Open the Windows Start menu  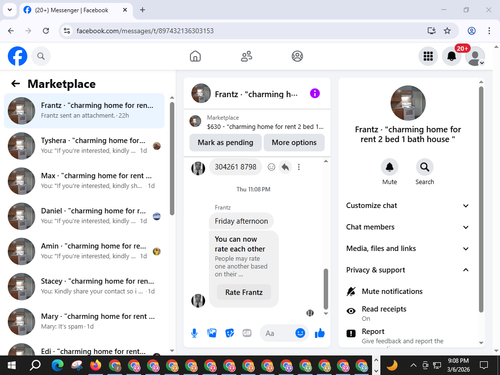[12, 365]
